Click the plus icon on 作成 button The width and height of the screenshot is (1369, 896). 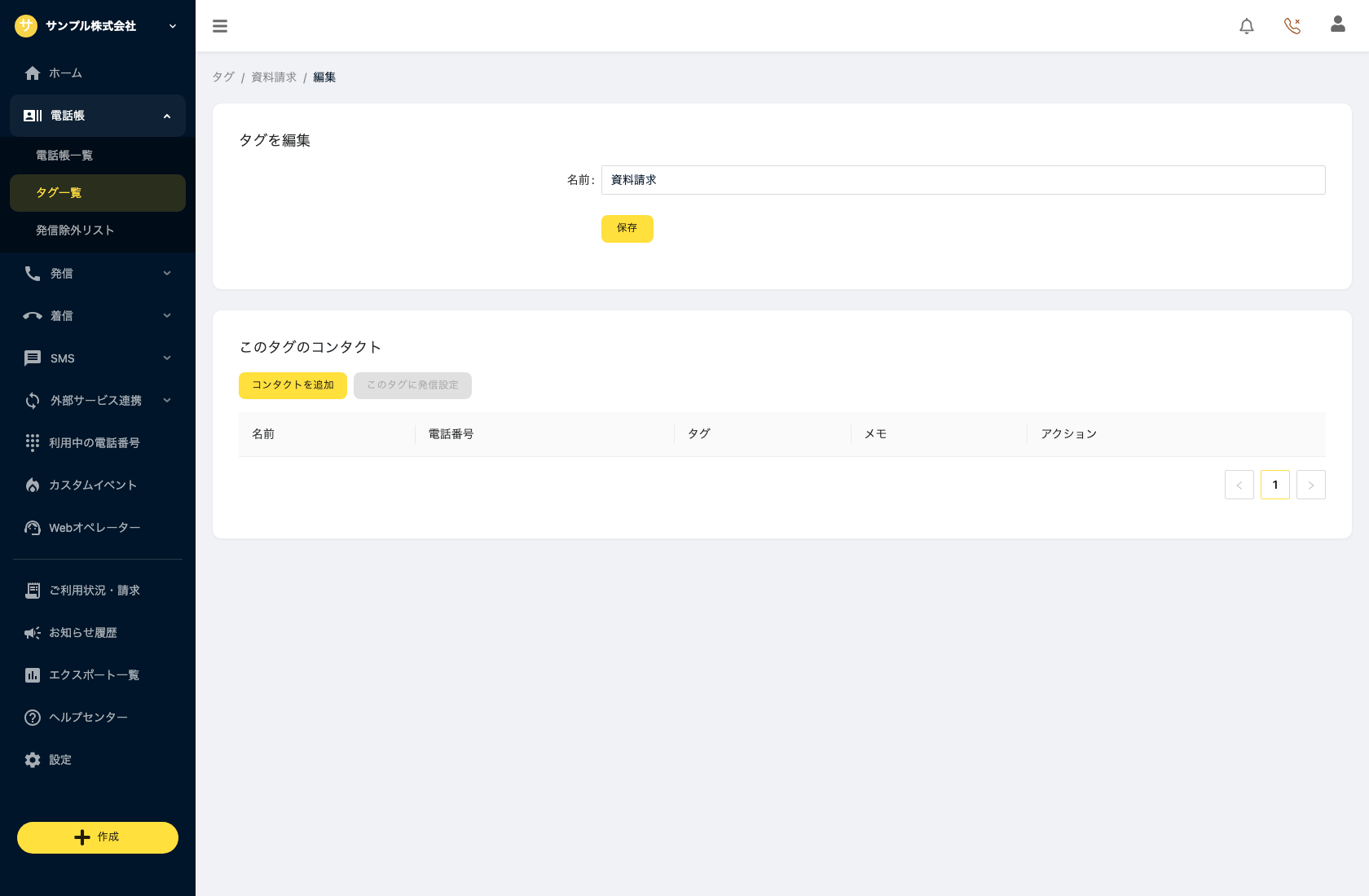pos(82,837)
